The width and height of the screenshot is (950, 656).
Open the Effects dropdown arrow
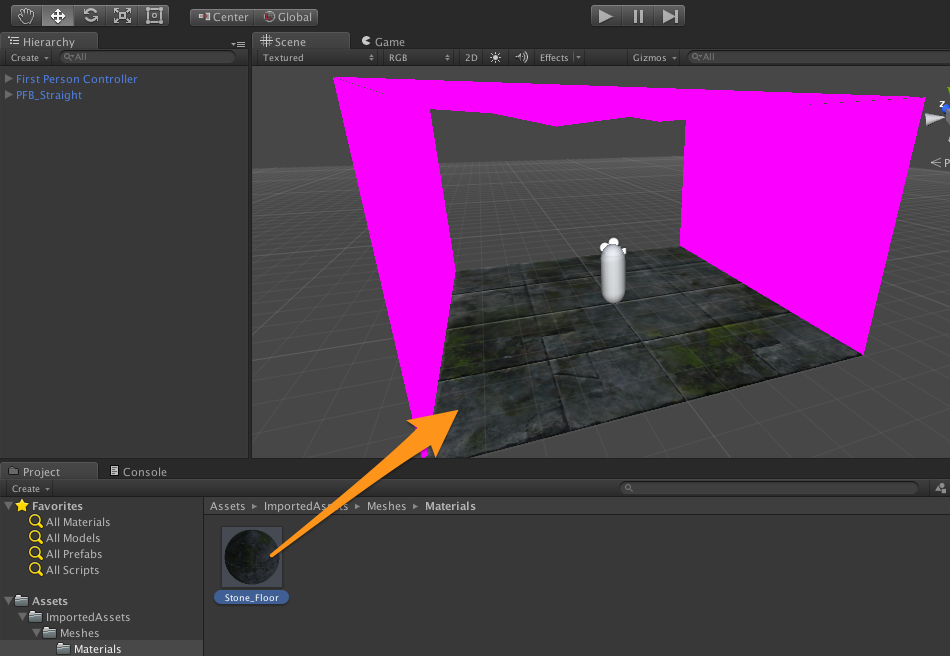pos(578,58)
